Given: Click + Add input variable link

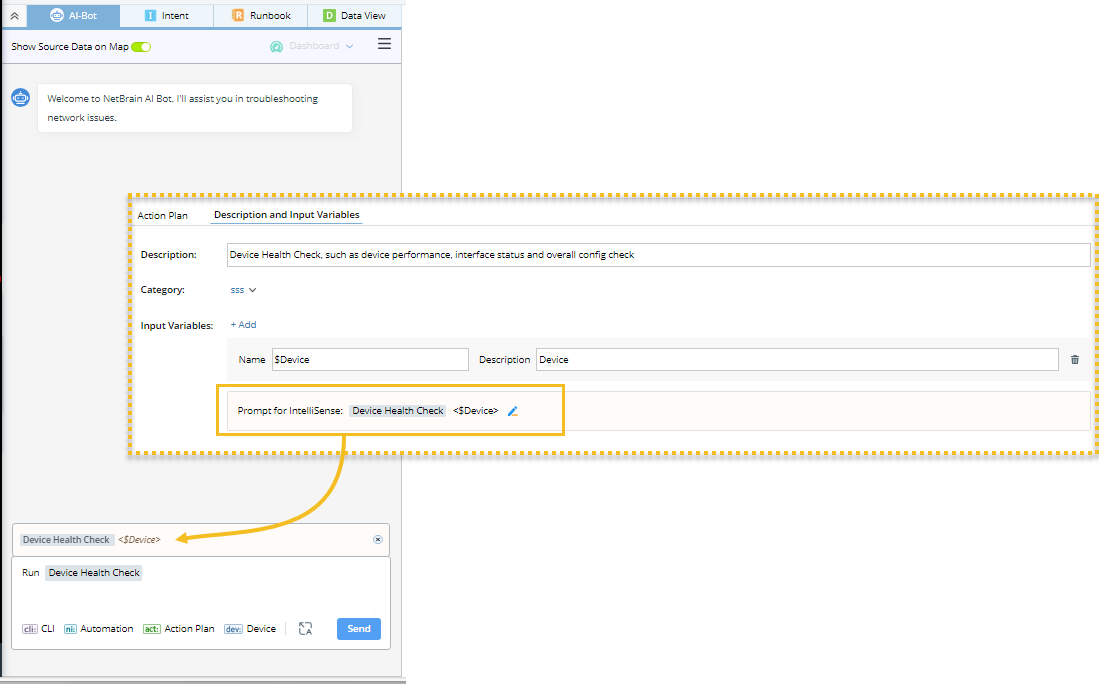Looking at the screenshot, I should point(243,324).
